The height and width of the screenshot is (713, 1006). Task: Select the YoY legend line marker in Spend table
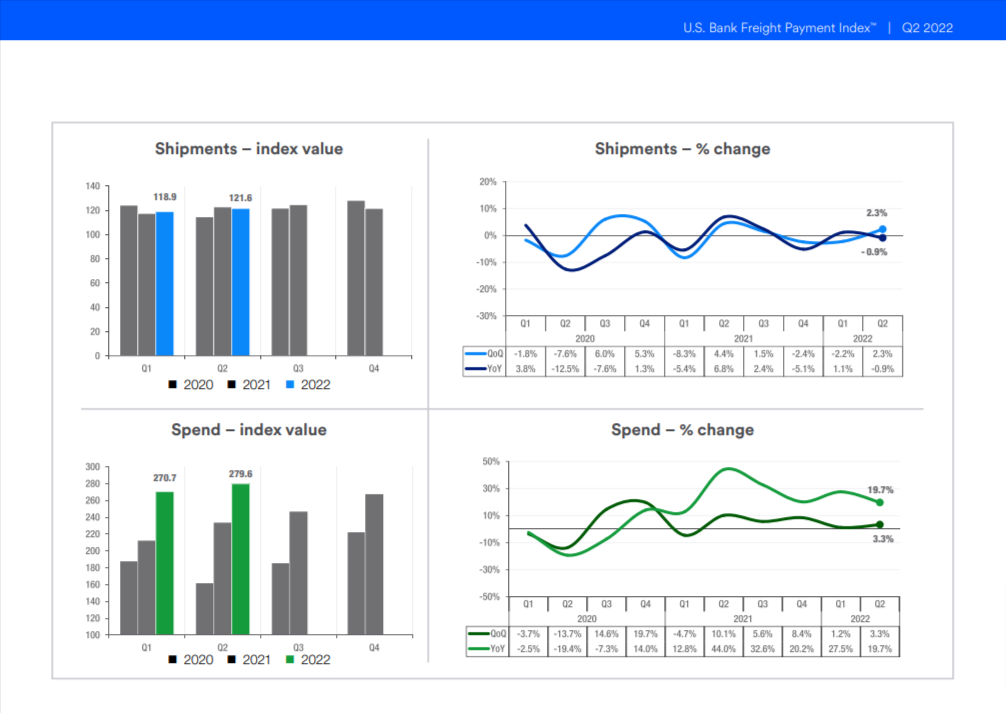479,649
